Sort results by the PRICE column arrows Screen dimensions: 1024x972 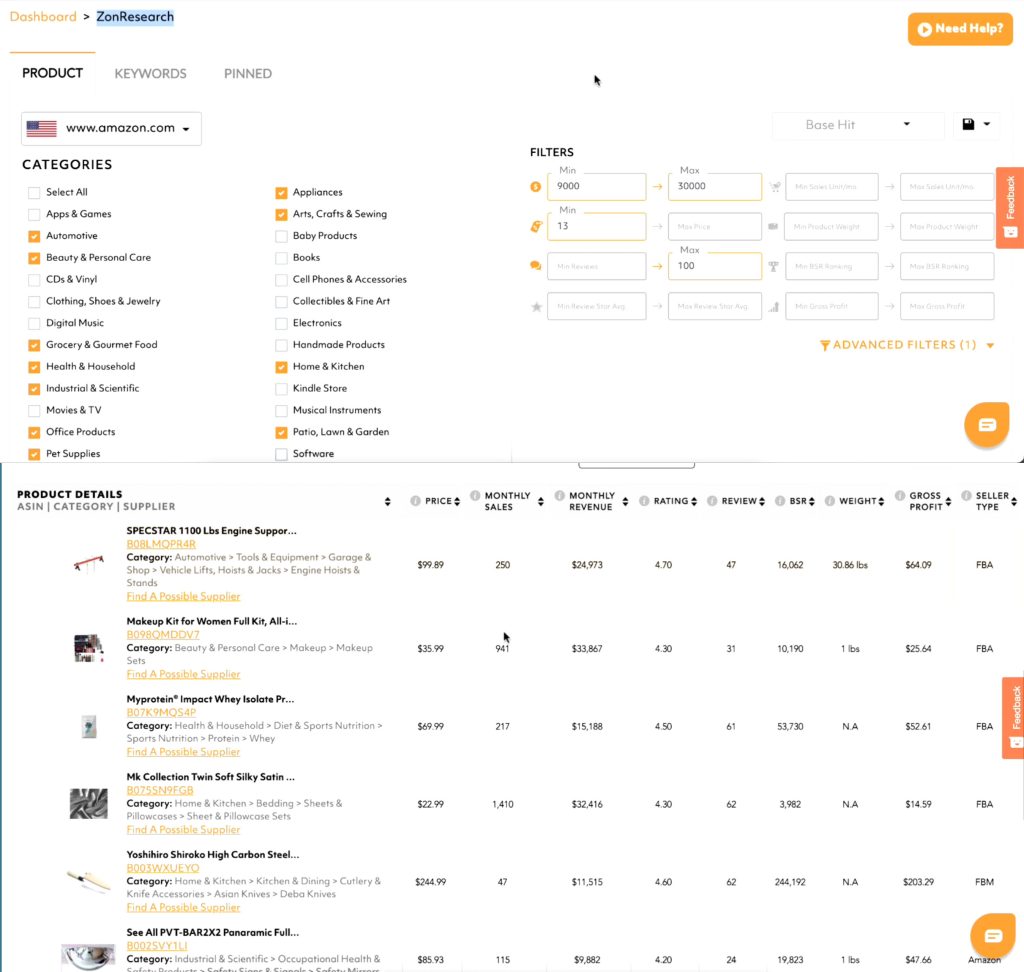pos(457,502)
